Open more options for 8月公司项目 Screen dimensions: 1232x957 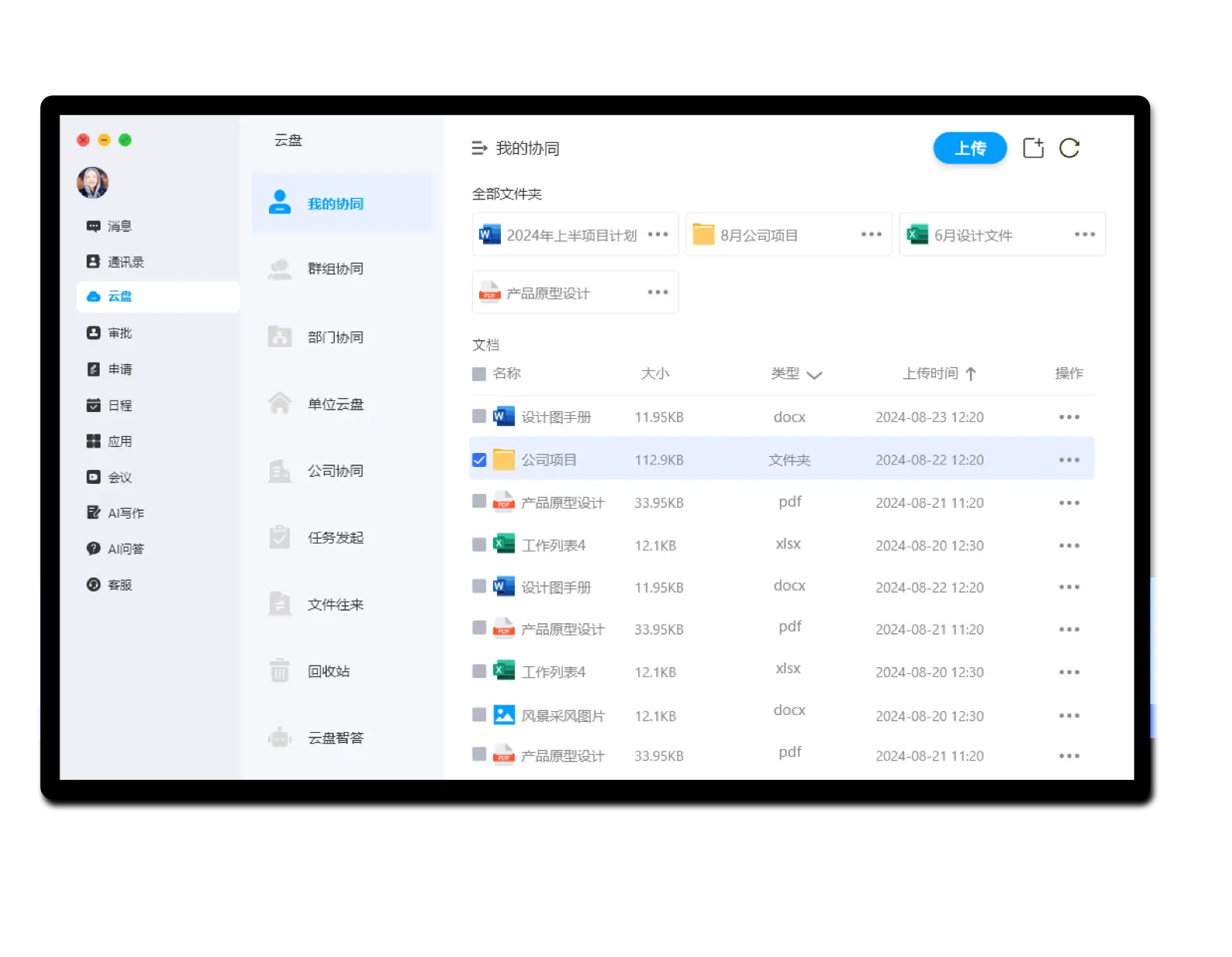click(871, 234)
